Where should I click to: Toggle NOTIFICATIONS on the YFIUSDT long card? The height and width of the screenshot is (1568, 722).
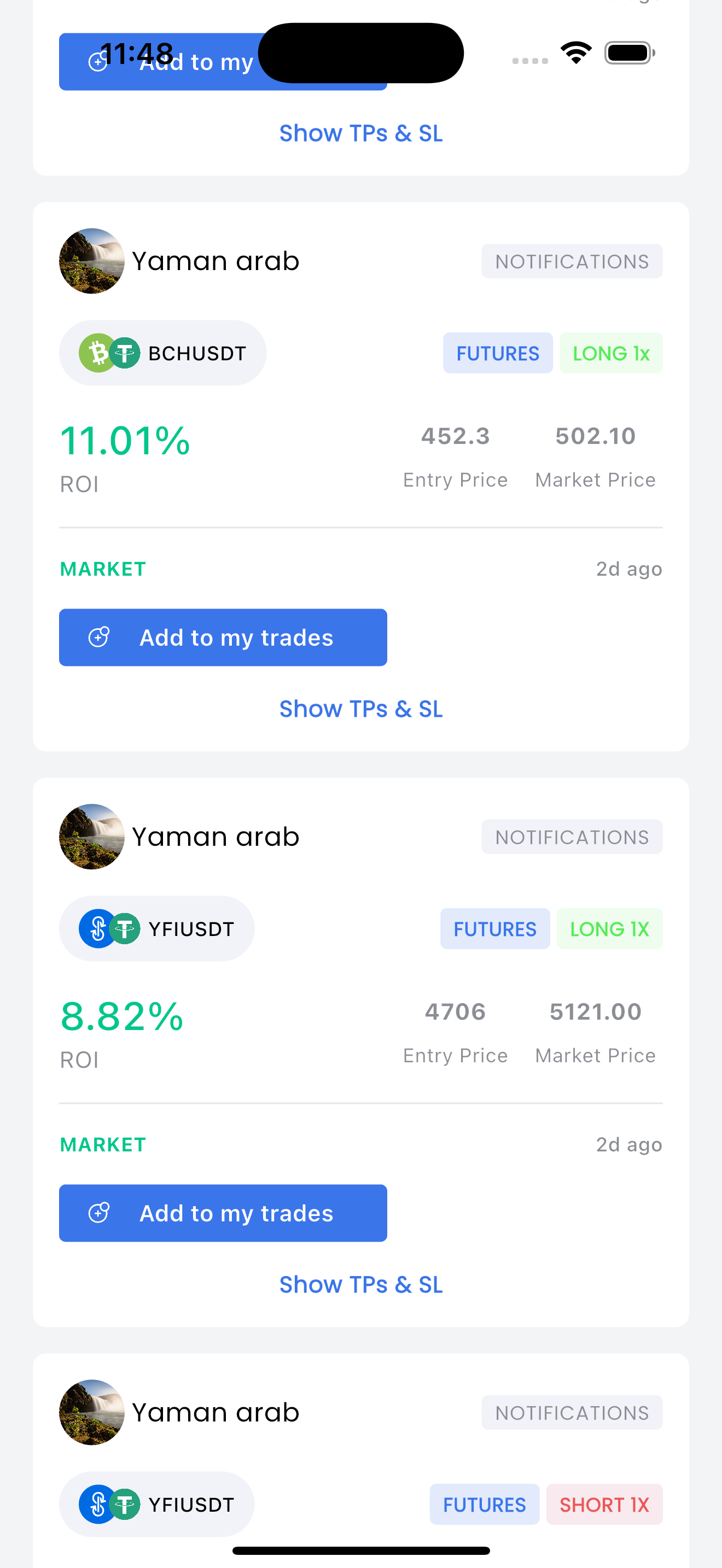click(x=572, y=837)
